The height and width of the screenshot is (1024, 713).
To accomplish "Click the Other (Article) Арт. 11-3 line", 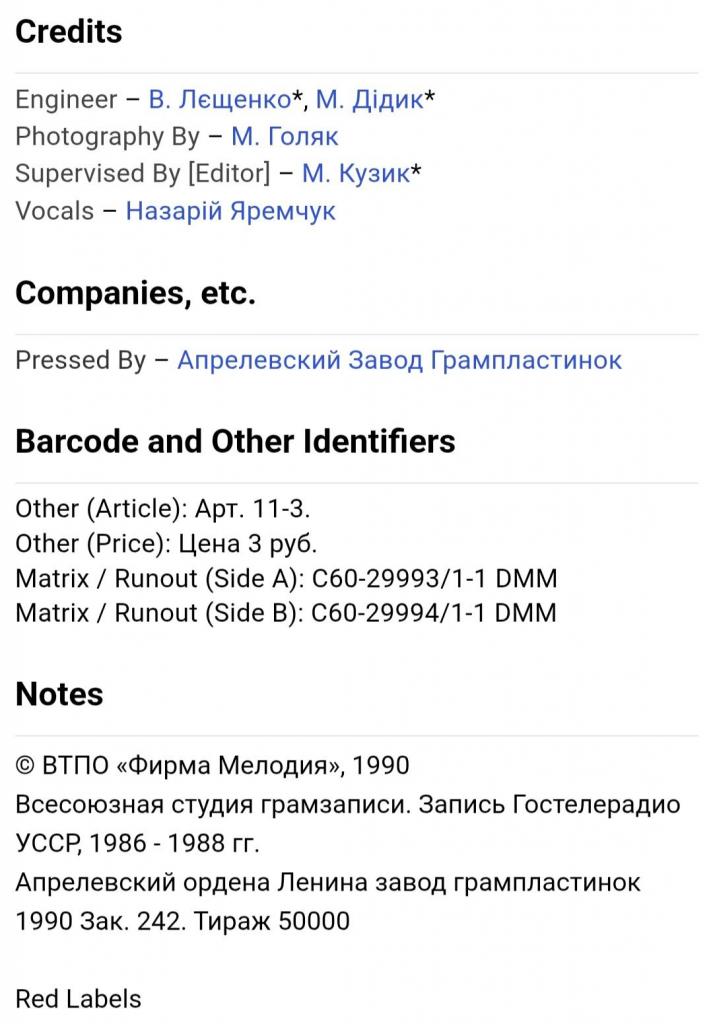I will tap(163, 509).
